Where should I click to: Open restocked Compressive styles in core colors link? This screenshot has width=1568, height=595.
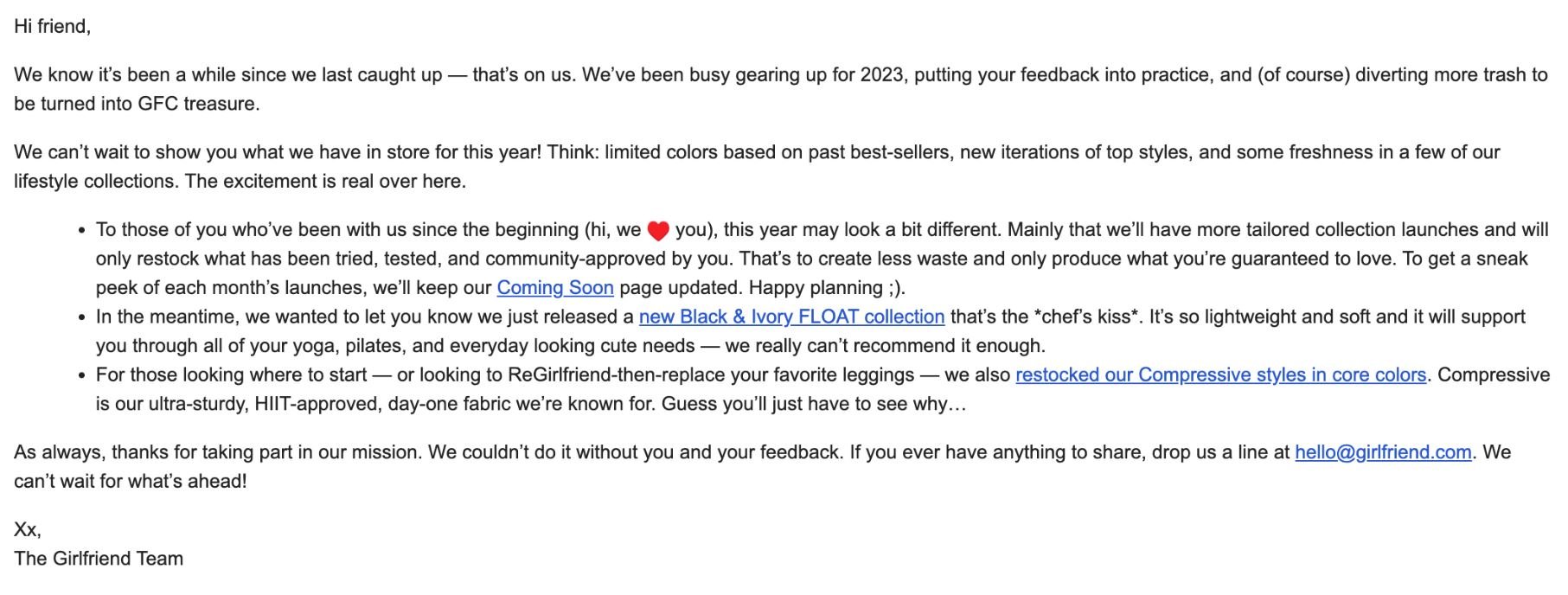tap(1220, 375)
